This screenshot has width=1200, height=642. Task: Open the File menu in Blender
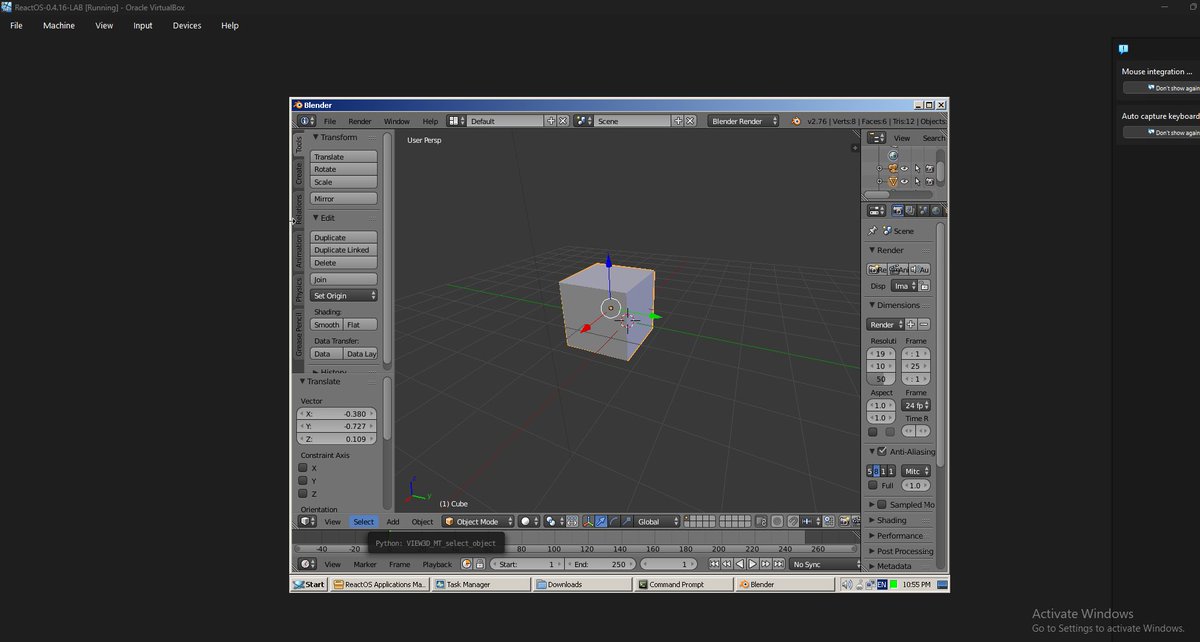329,121
